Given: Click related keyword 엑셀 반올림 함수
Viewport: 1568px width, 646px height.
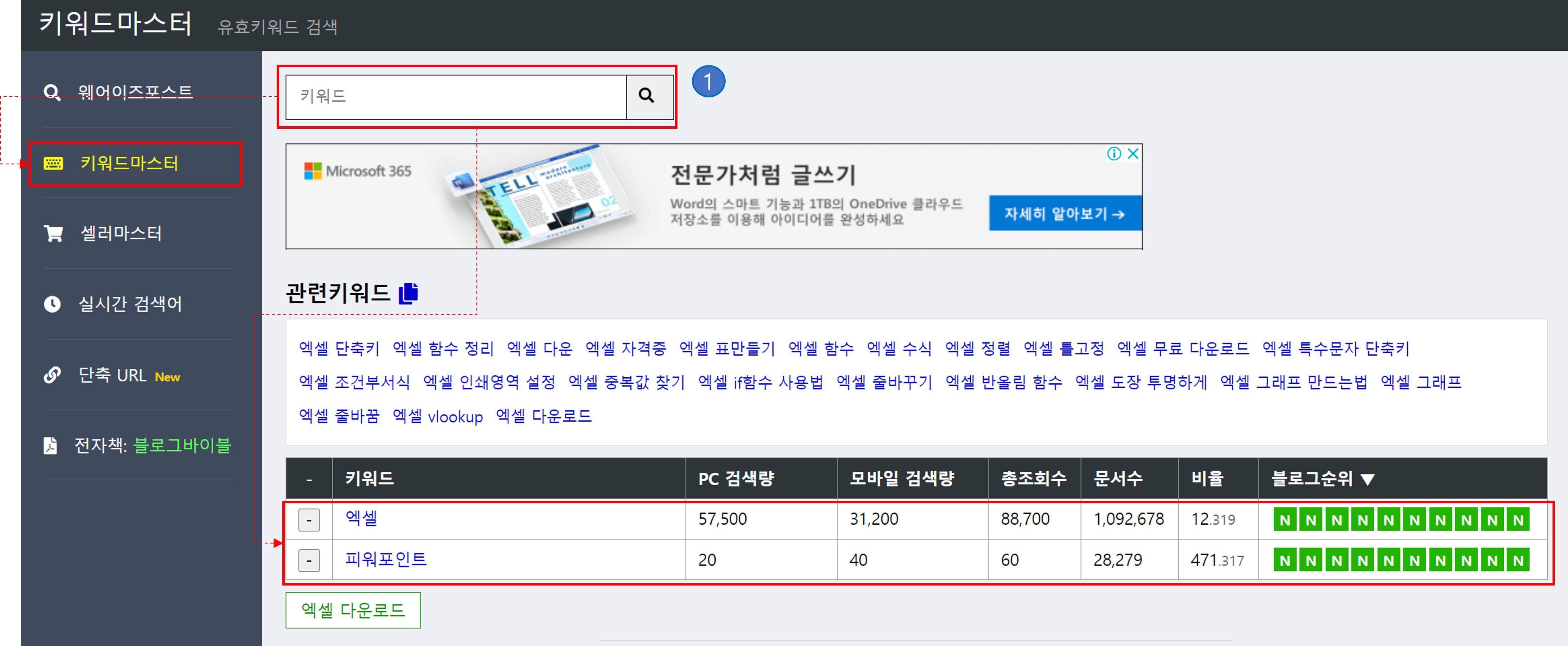Looking at the screenshot, I should [x=1004, y=382].
